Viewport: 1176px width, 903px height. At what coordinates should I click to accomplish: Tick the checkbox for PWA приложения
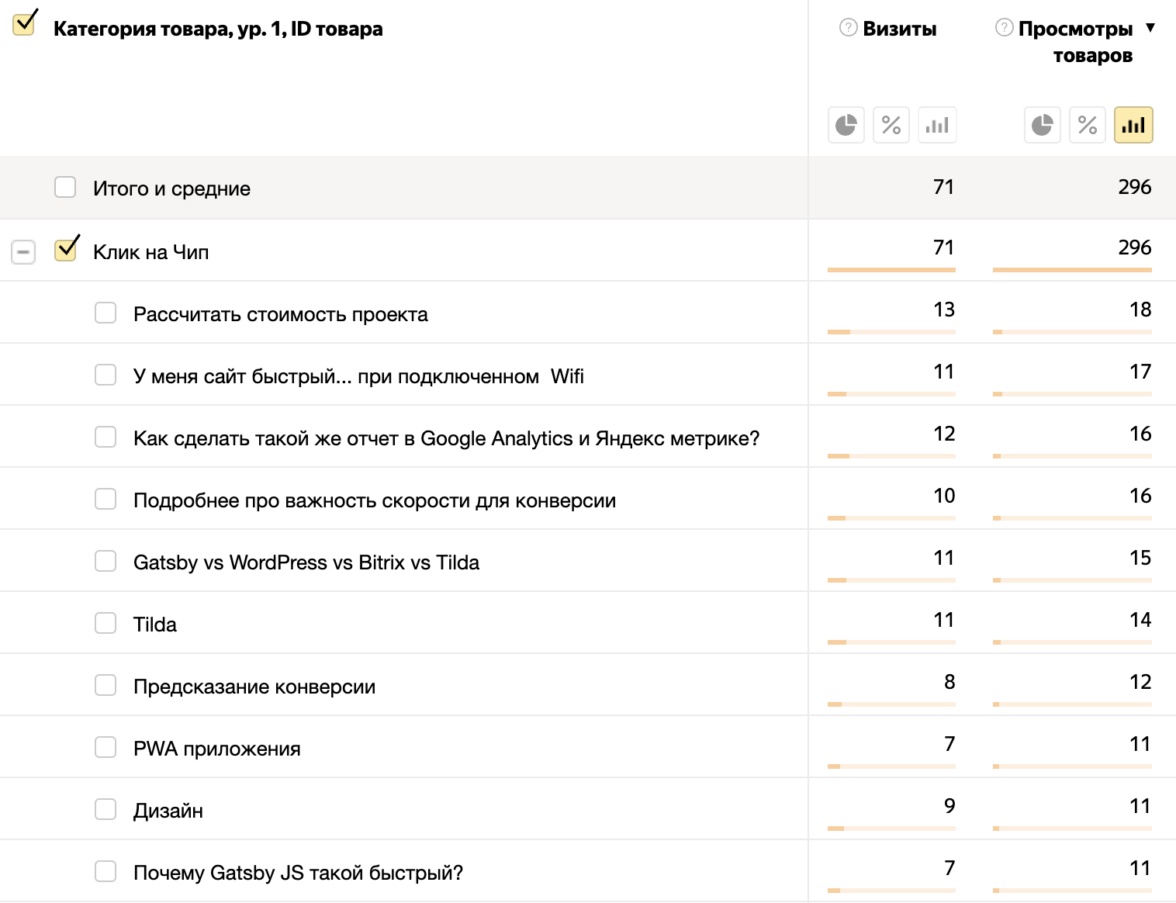(x=105, y=747)
